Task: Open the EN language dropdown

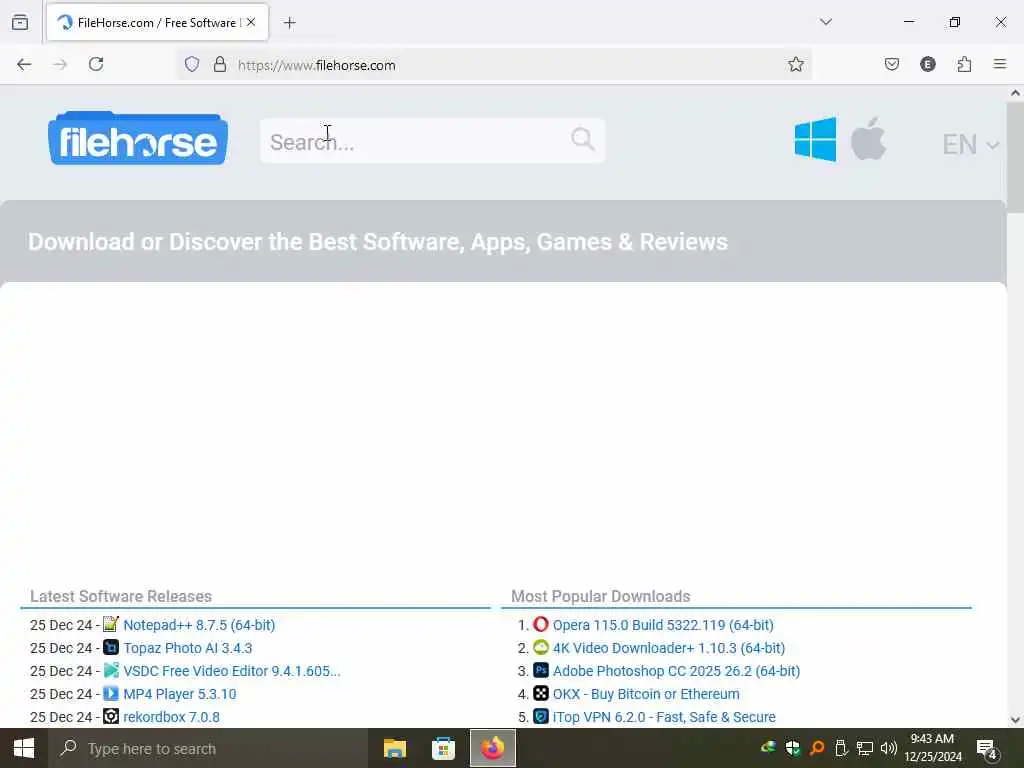Action: point(970,144)
